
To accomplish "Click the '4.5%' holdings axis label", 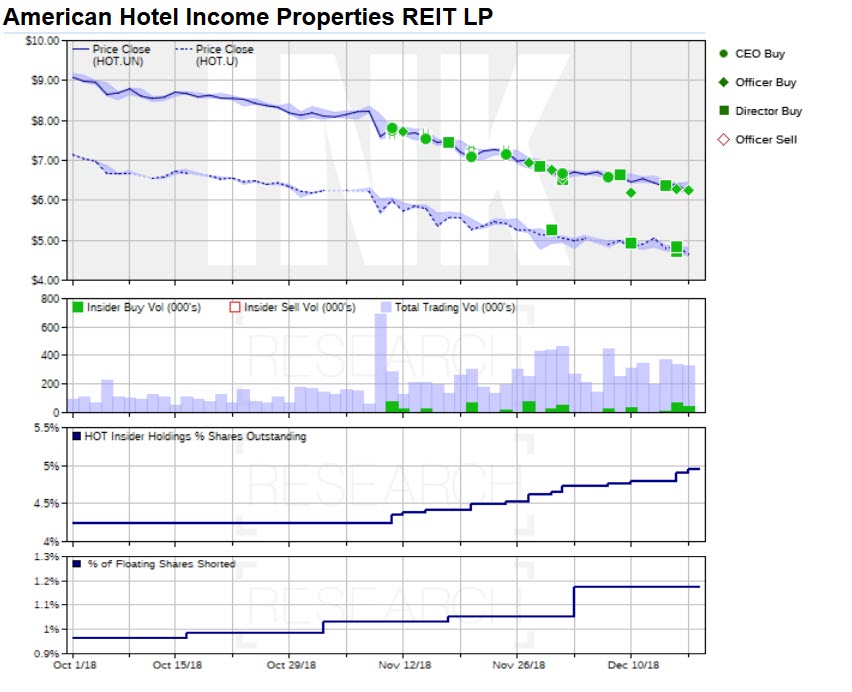I will (46, 504).
